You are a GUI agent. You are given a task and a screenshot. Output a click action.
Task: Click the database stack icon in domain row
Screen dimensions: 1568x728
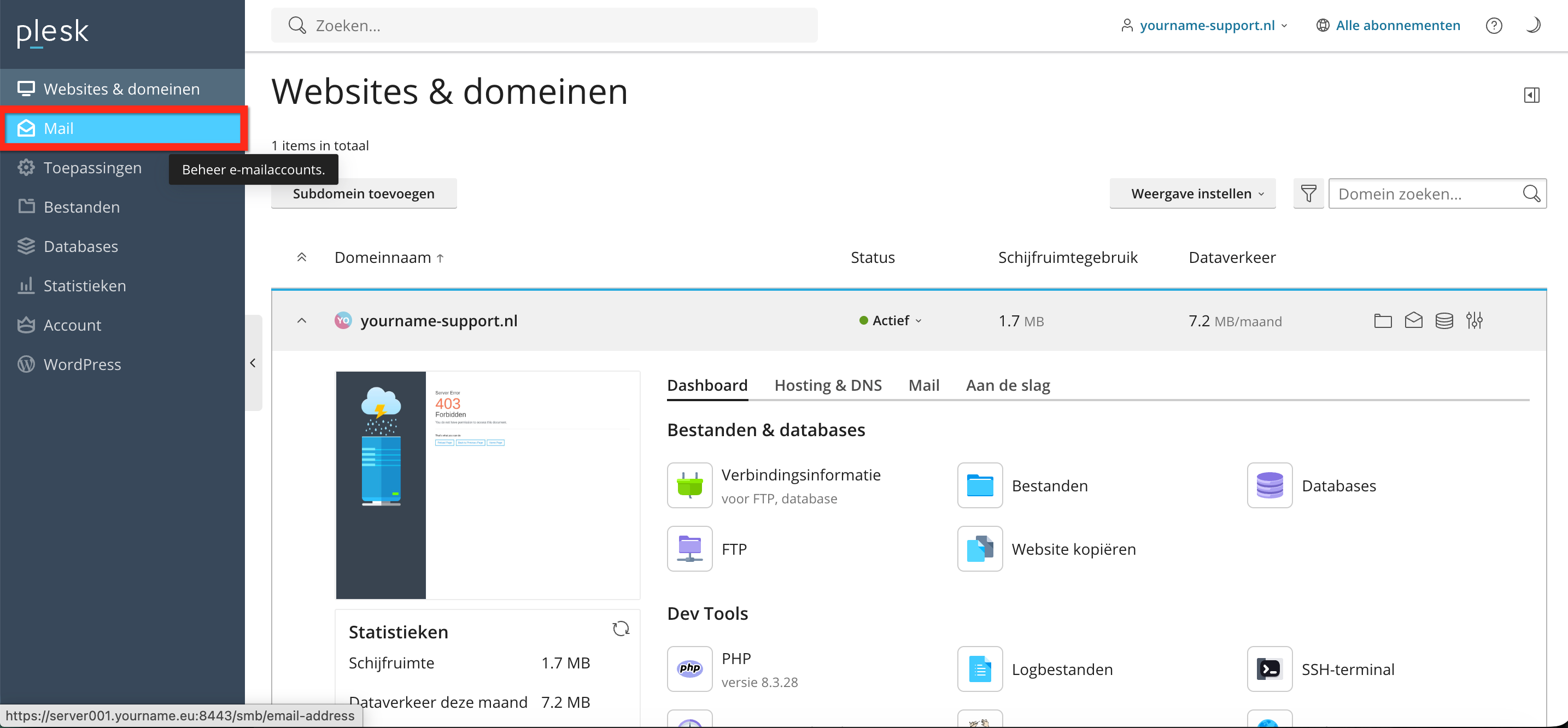pos(1444,320)
